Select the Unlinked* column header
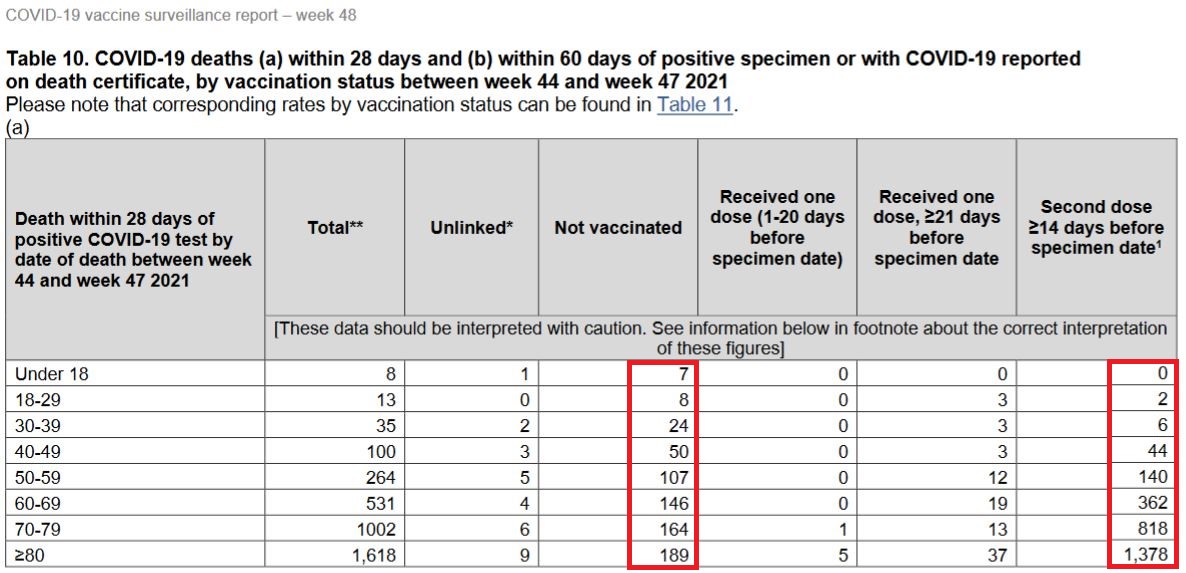1186x573 pixels. point(472,228)
